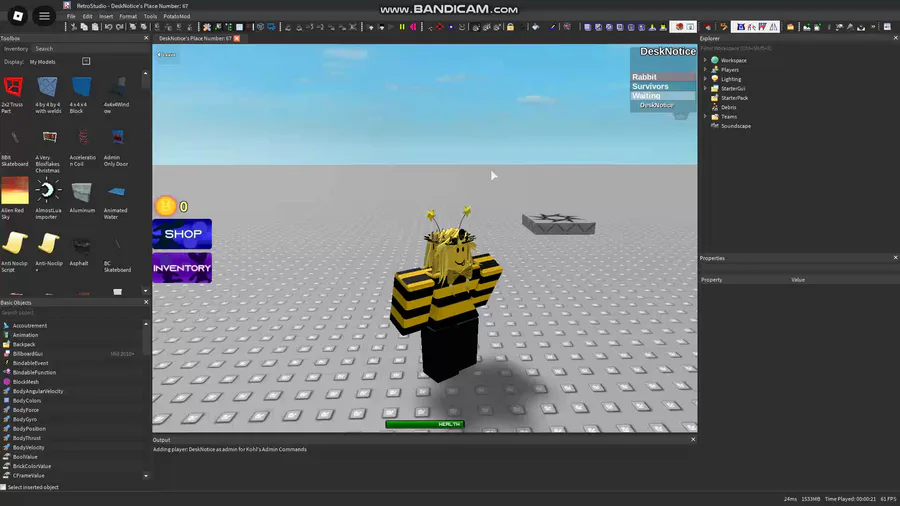Click the Redo arrow icon
Image resolution: width=900 pixels, height=506 pixels.
[x=119, y=27]
